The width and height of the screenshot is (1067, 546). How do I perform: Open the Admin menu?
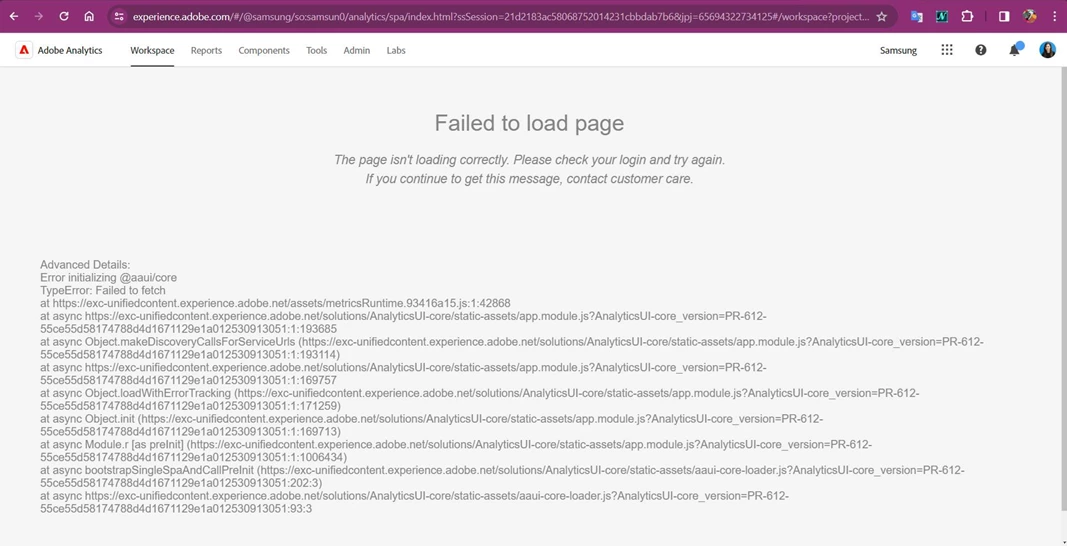[357, 50]
